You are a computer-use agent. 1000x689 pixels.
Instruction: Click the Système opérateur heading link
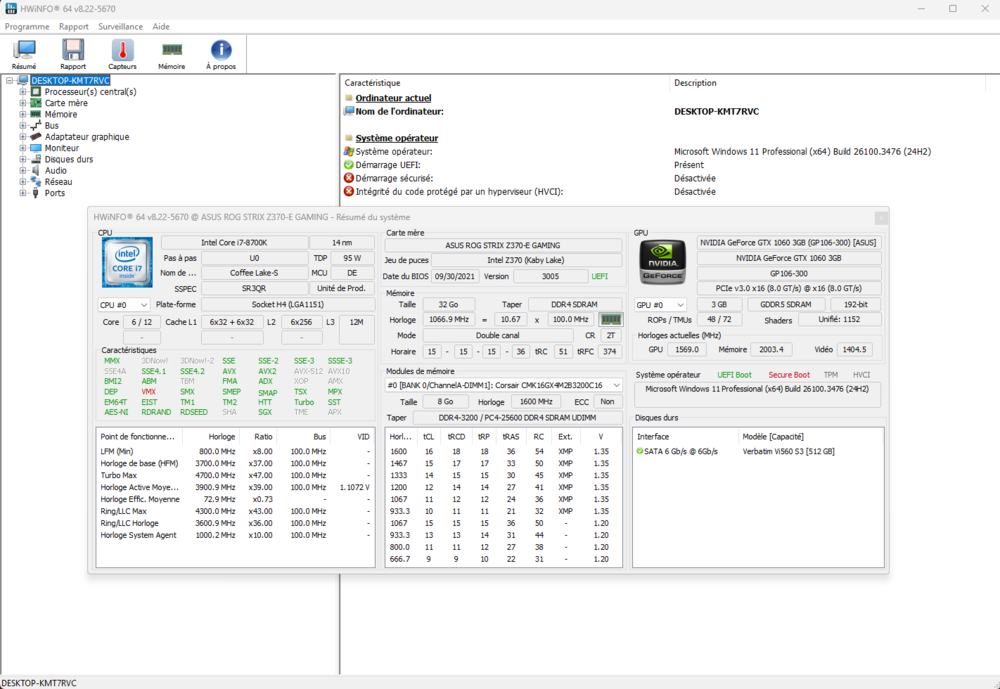[x=397, y=138]
